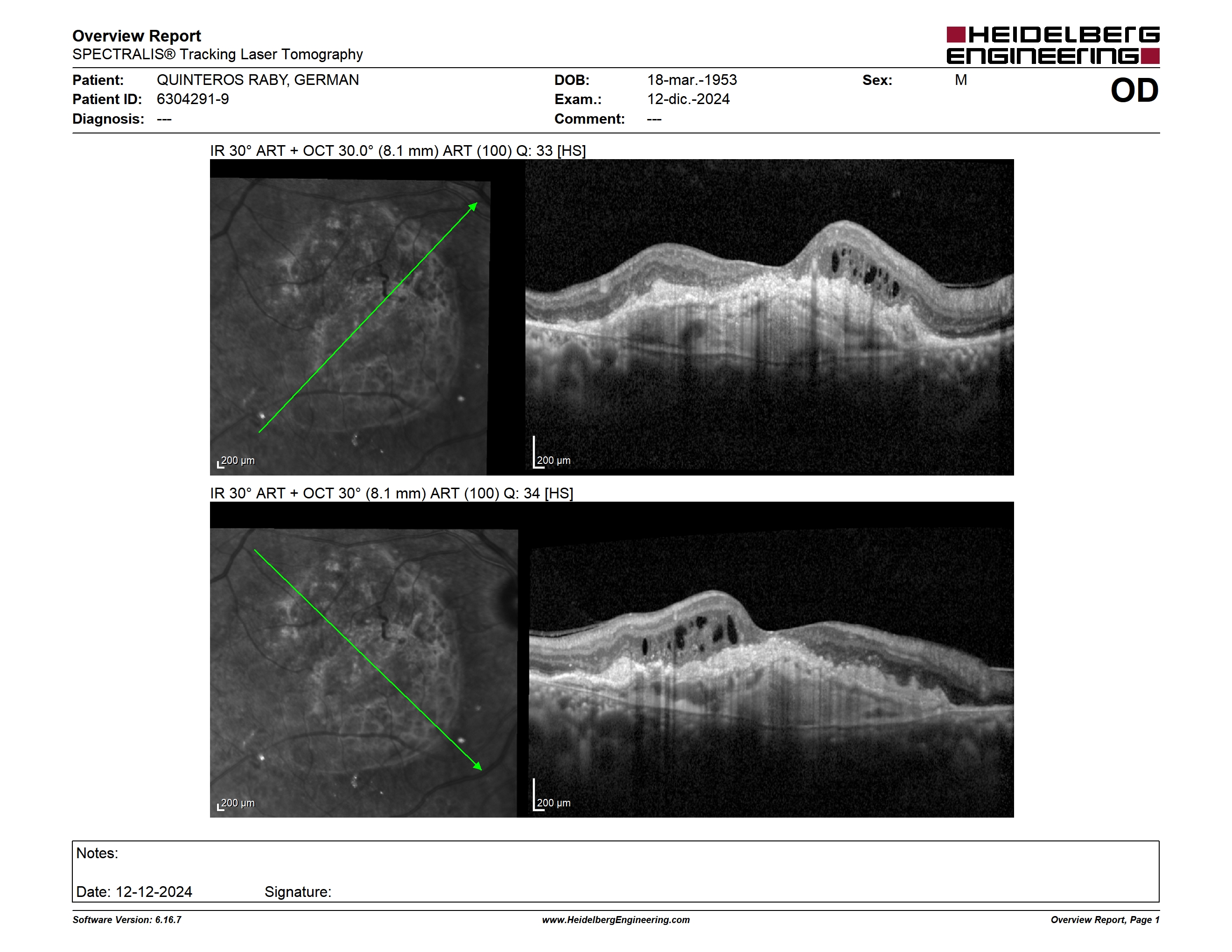Click the 'Signature:' field
Viewport: 1232px width, 952px height.
298,892
